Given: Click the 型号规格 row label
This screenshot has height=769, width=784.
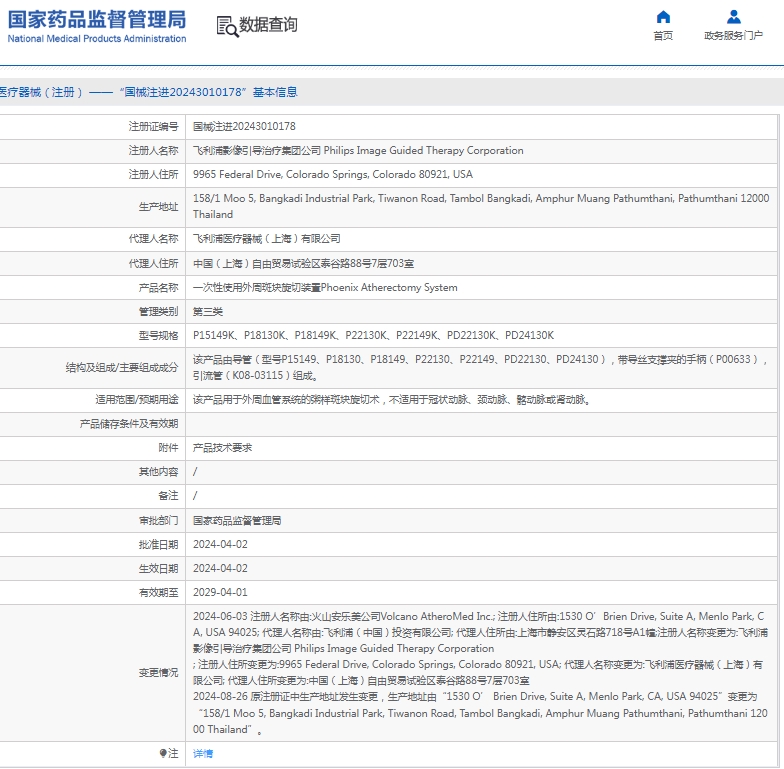Looking at the screenshot, I should coord(158,336).
